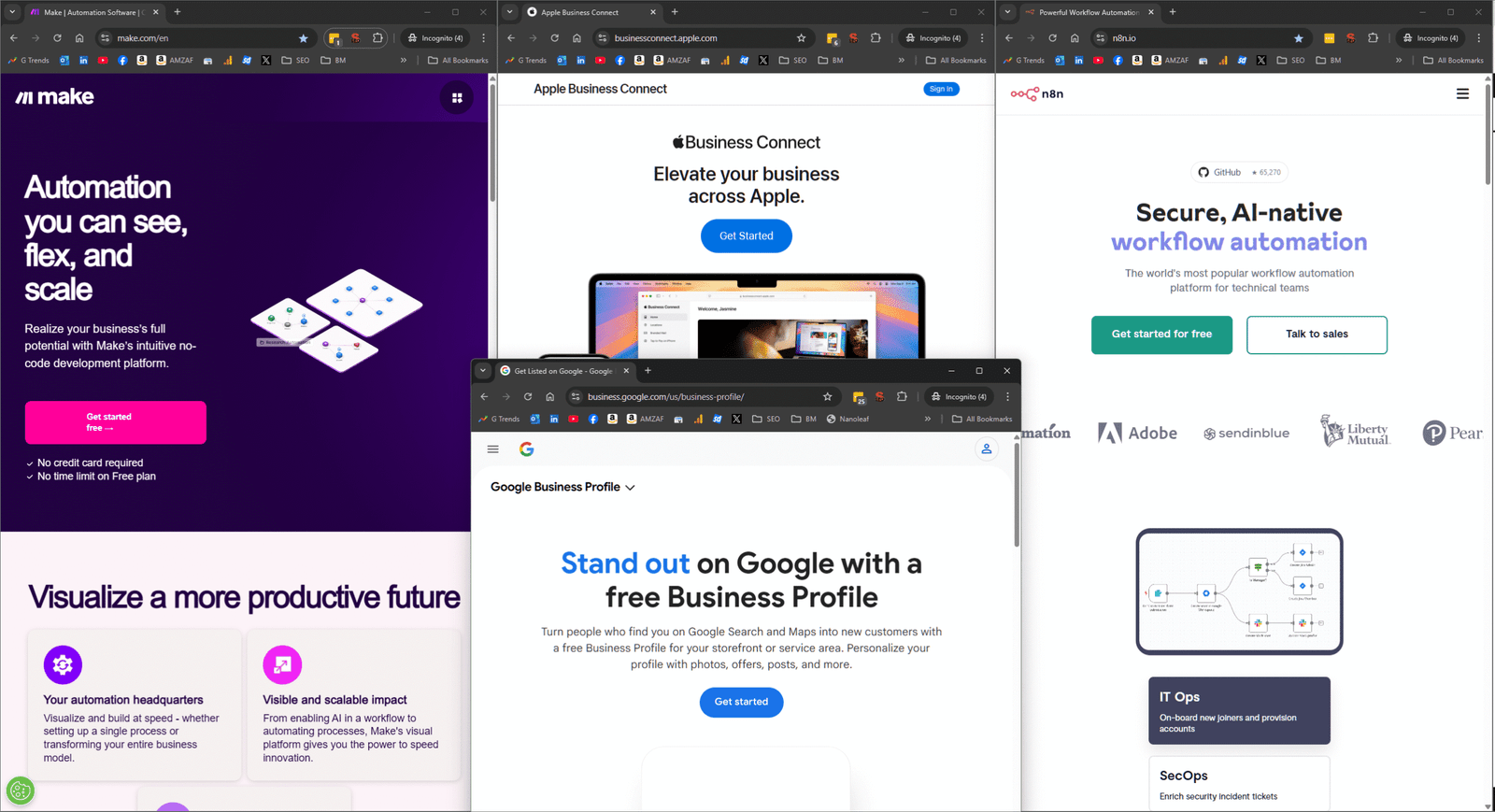View site information for make.com
Image resolution: width=1495 pixels, height=812 pixels.
pos(106,38)
